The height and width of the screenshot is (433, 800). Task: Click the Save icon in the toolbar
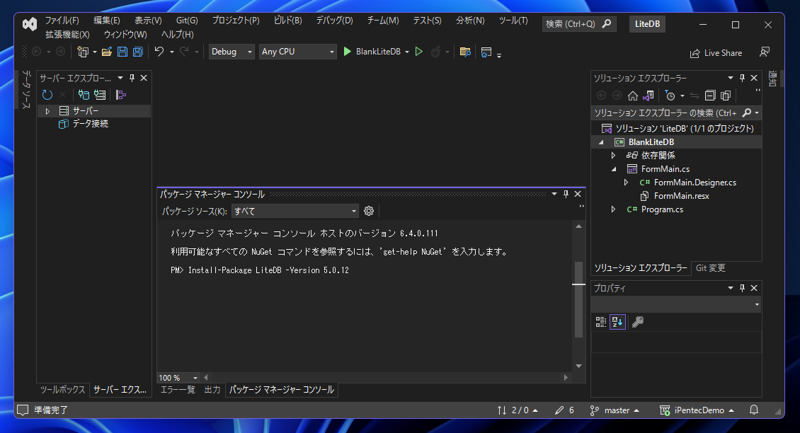(x=122, y=52)
